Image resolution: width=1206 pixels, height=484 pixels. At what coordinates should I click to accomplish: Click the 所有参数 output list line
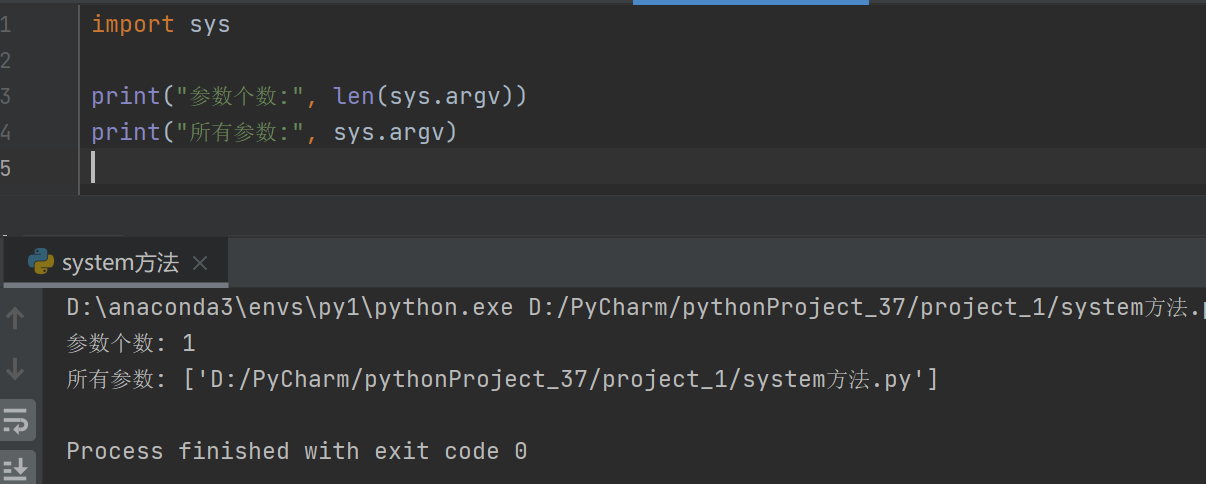[502, 380]
